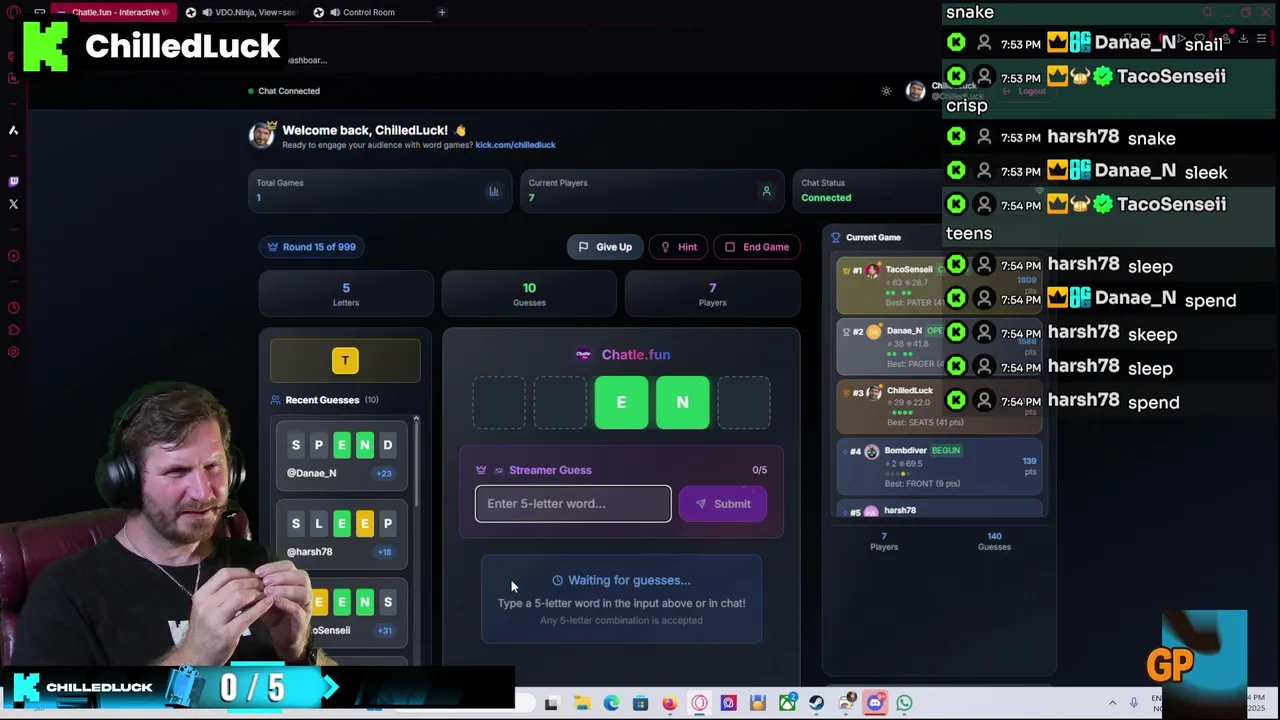Viewport: 1280px width, 720px height.
Task: Click the player icon in Current Players card
Action: (x=766, y=191)
